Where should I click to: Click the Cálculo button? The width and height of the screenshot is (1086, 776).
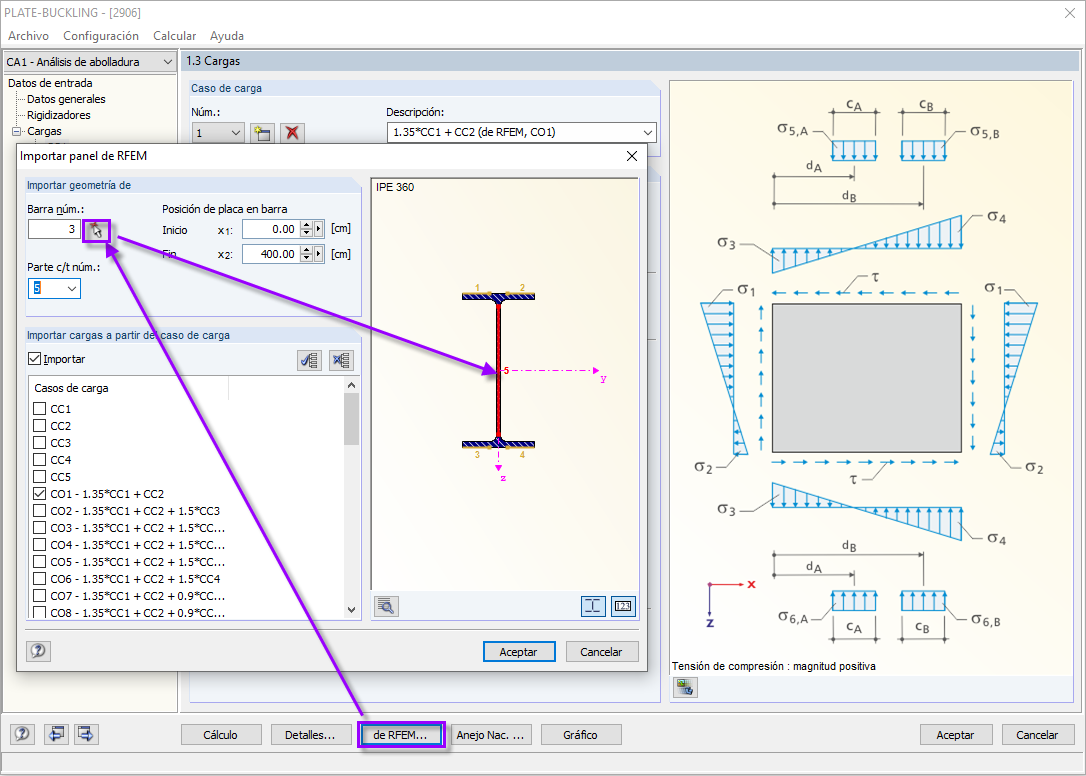(221, 734)
